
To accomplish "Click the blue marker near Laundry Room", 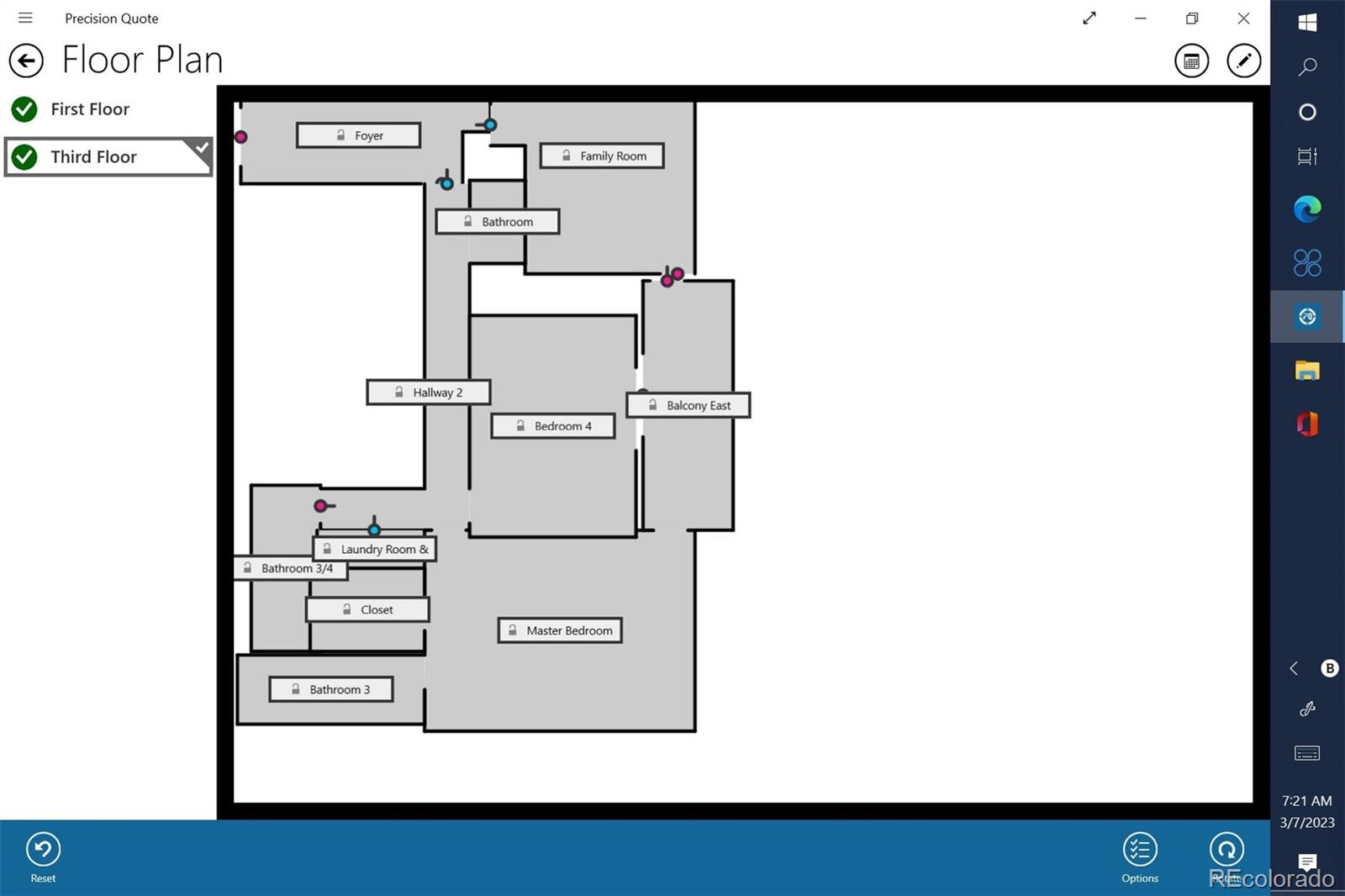I will (374, 530).
